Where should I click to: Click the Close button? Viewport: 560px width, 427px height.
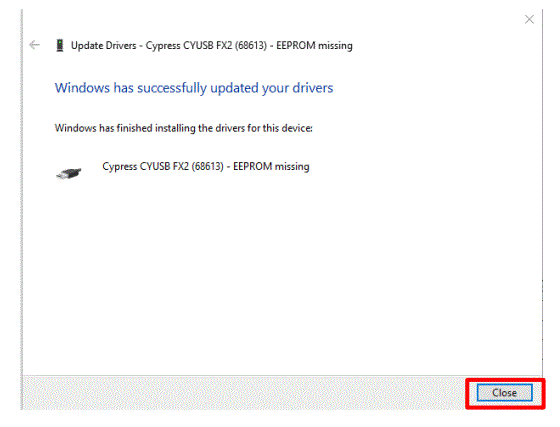(505, 393)
